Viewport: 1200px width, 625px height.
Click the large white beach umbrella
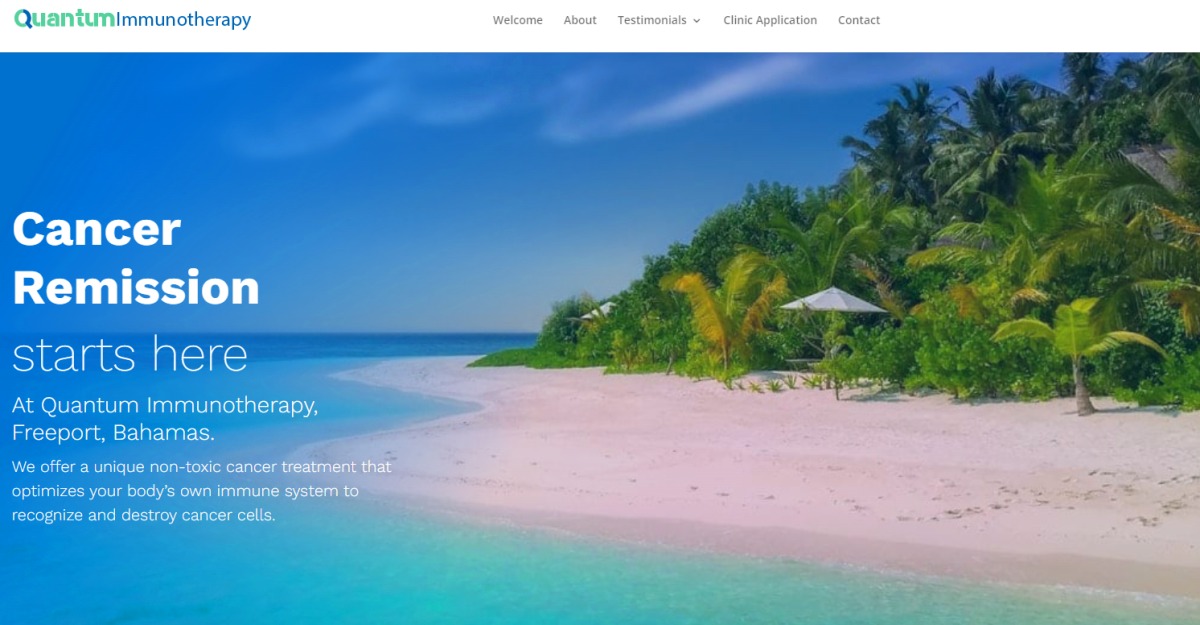833,300
